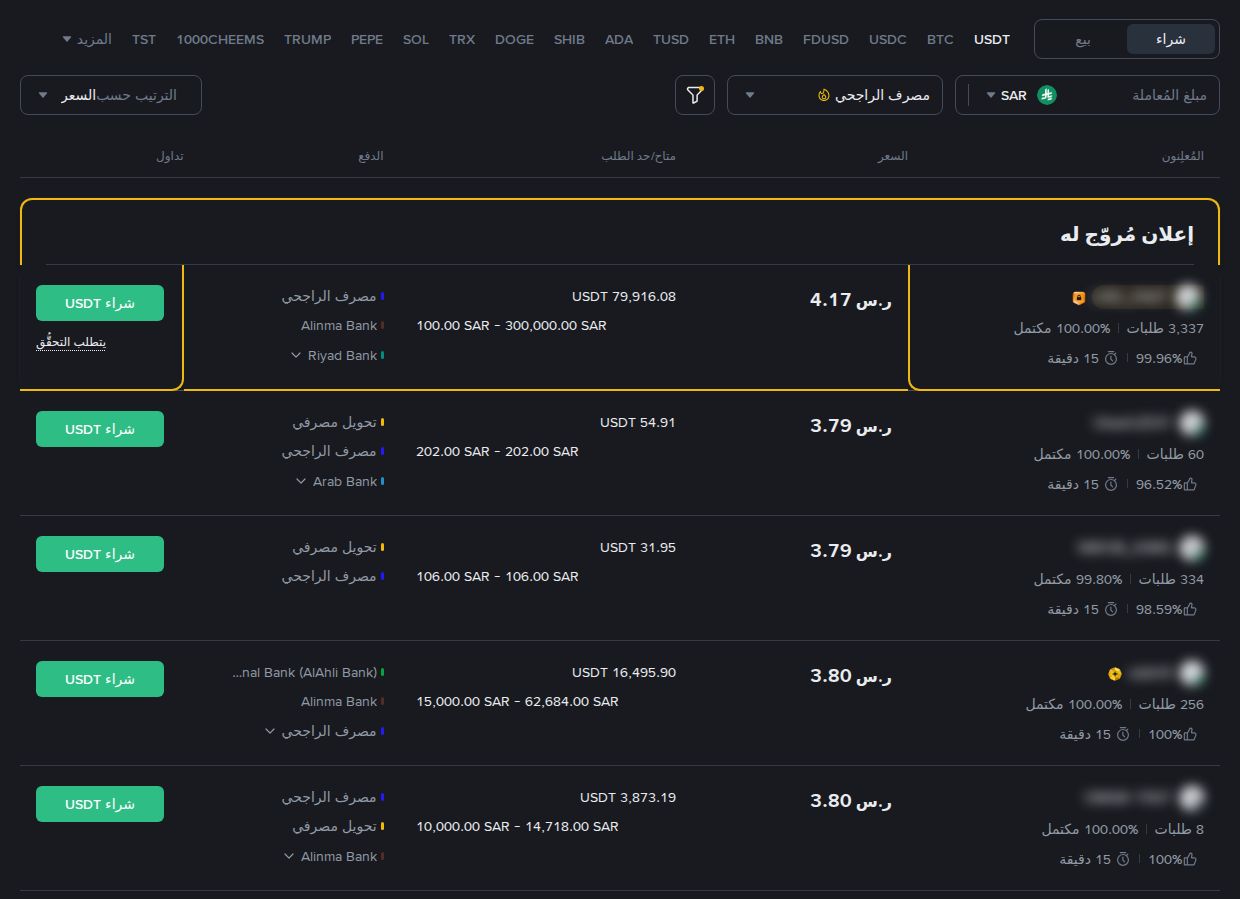Switch to the شراء (Buy) mode
The height and width of the screenshot is (899, 1240).
1171,39
